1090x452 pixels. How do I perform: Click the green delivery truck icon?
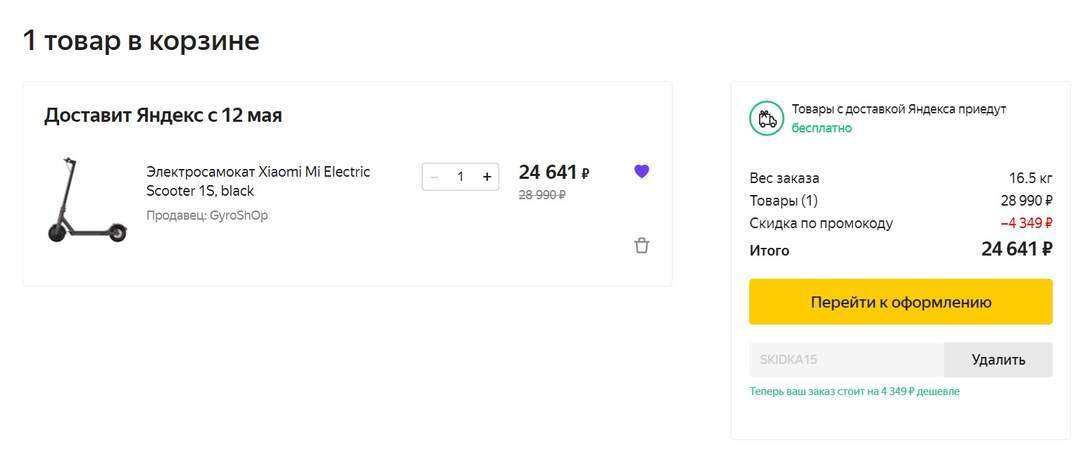767,119
